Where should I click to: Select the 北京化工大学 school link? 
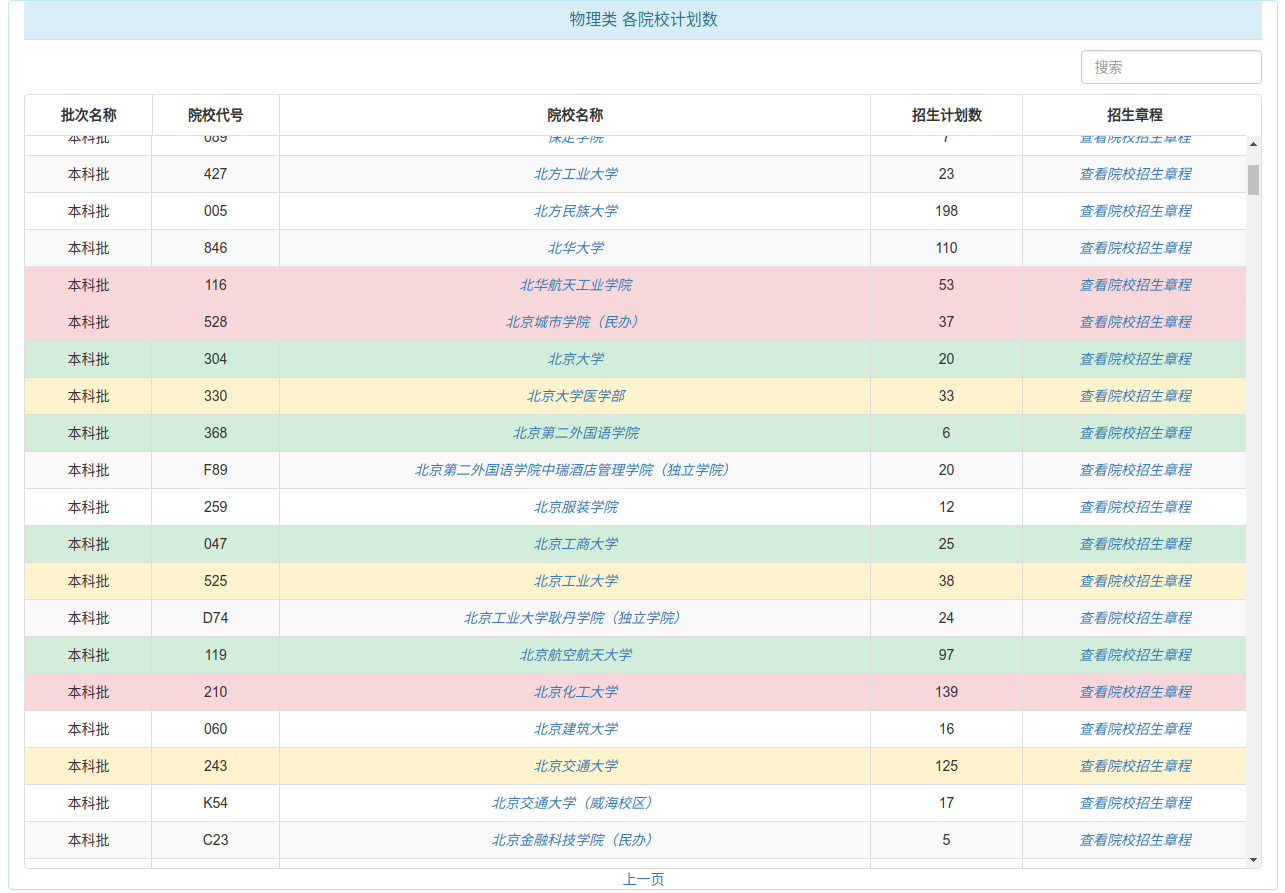coord(575,692)
